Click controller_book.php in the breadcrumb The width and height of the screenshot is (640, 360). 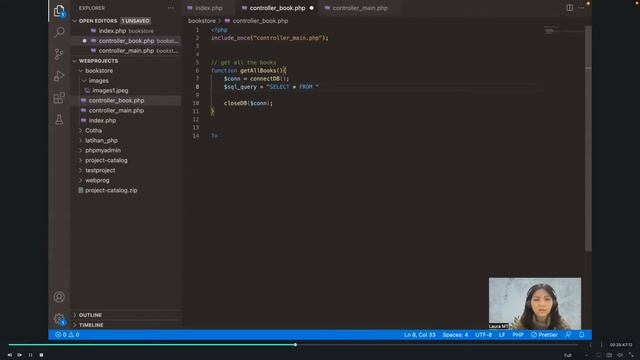260,21
